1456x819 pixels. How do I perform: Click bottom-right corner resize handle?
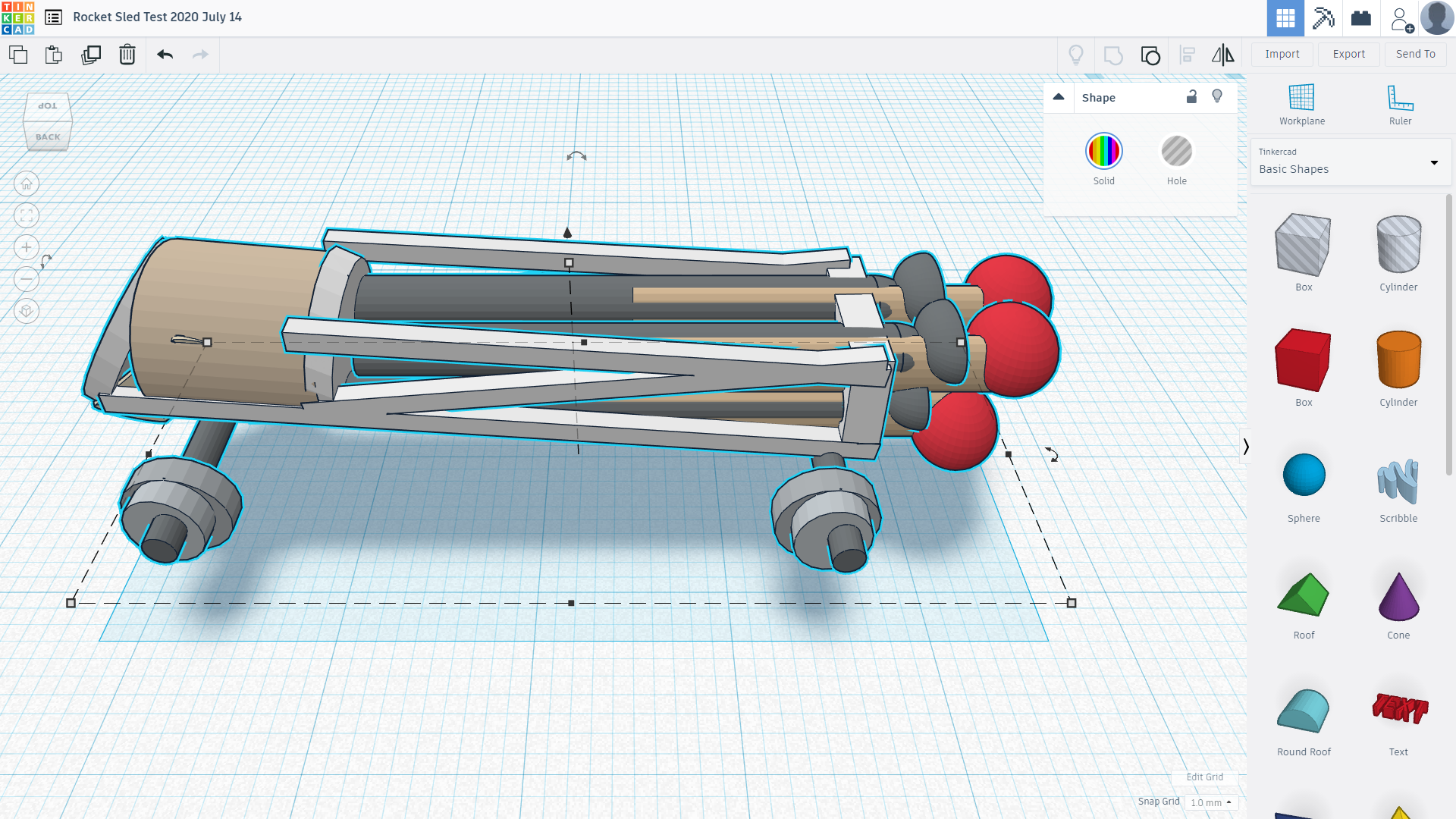pos(1072,603)
